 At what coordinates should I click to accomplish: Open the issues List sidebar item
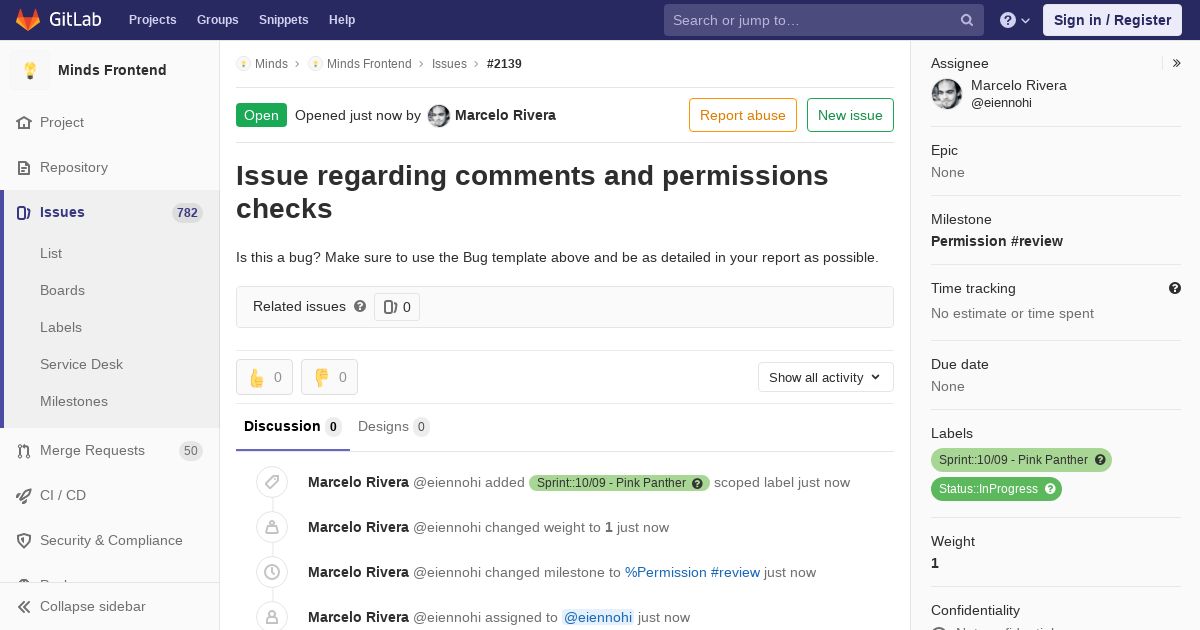(x=51, y=254)
